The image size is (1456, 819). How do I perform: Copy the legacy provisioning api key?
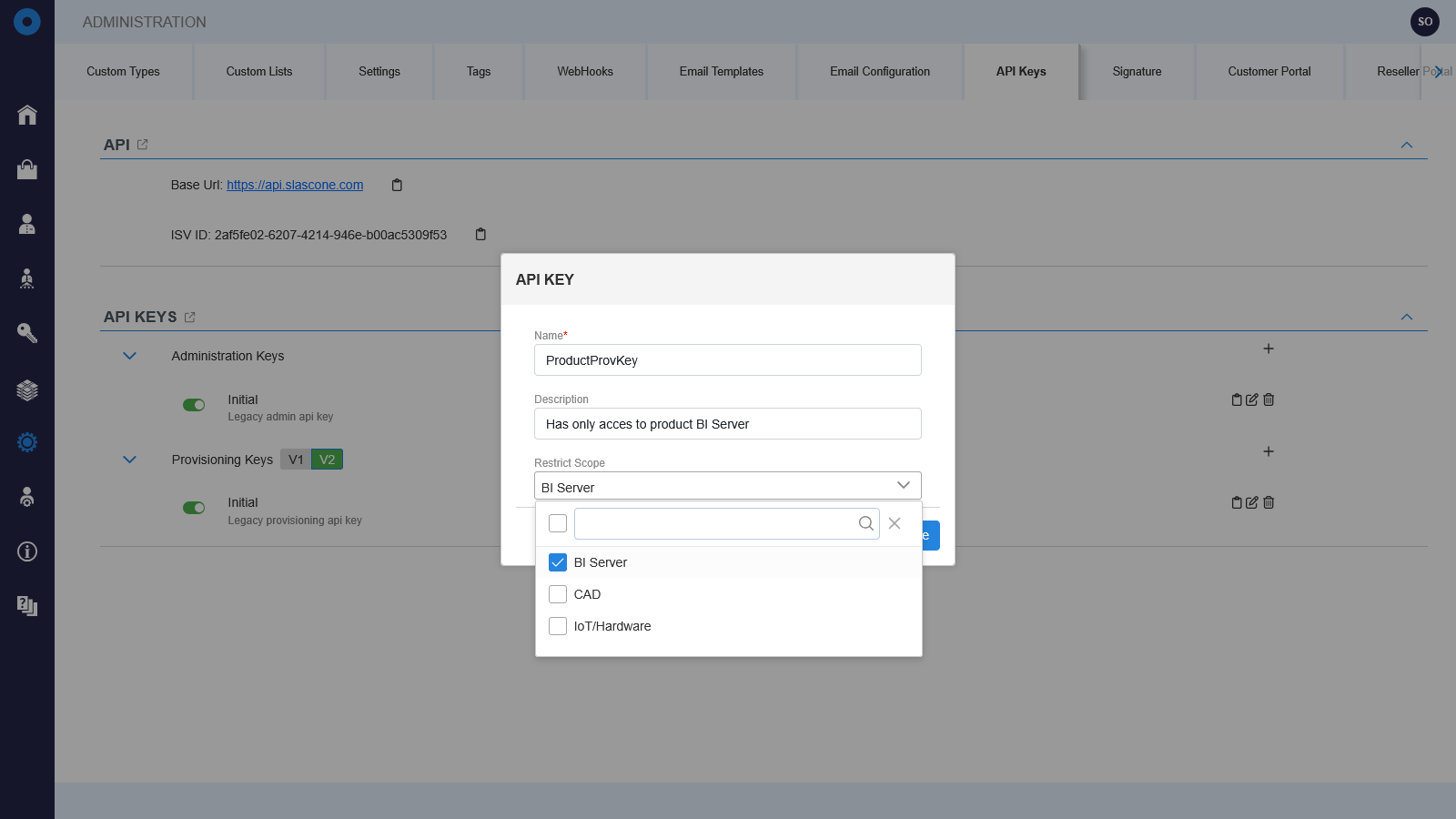coord(1237,502)
